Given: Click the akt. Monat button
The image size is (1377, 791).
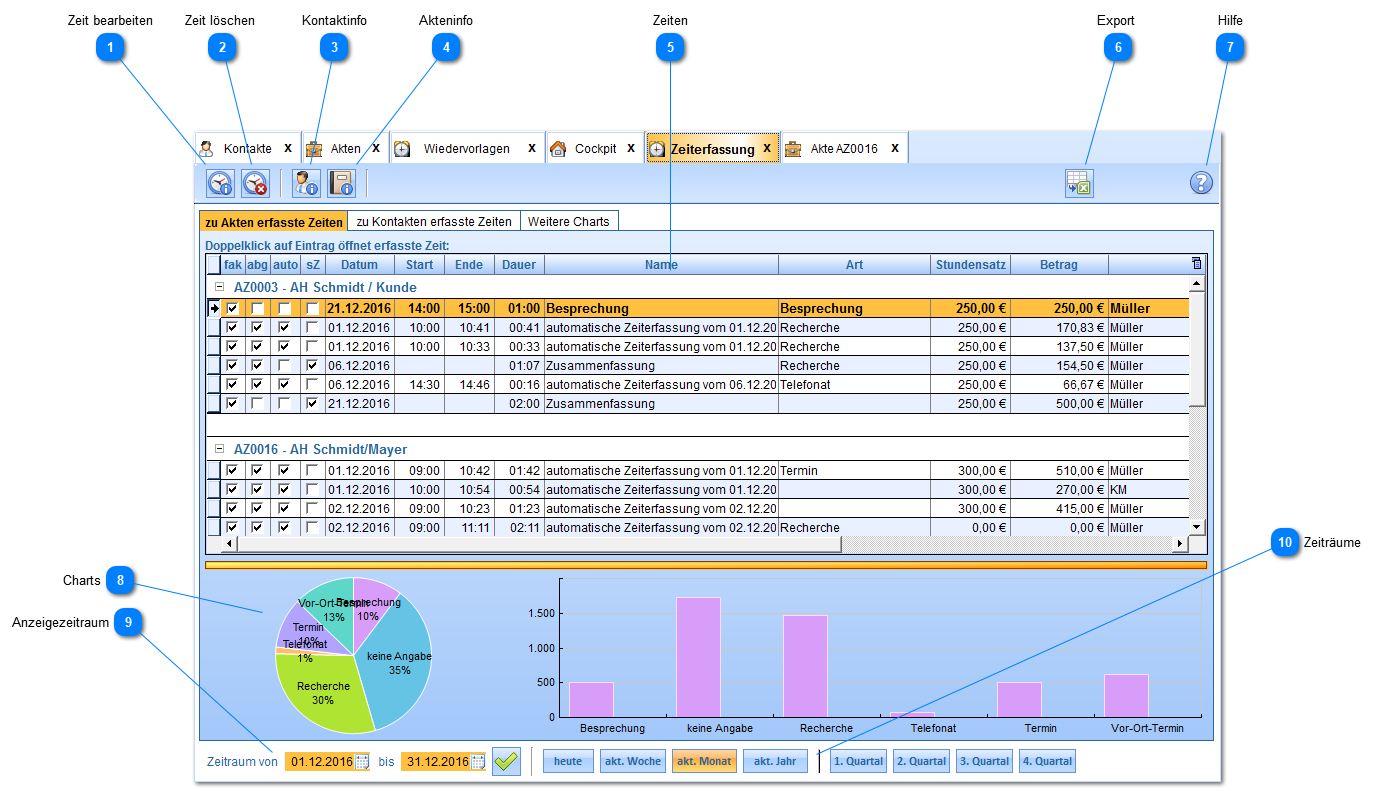Looking at the screenshot, I should coord(704,762).
